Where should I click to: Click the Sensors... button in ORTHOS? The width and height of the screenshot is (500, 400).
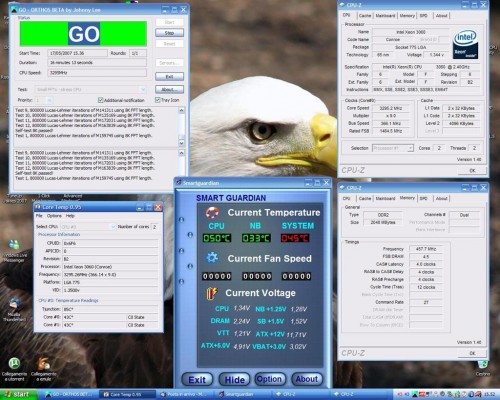tap(169, 63)
